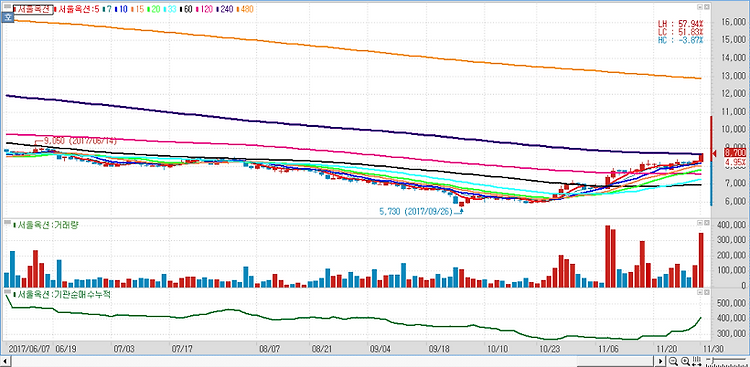Viewport: 750px width, 367px height.
Task: Click the 11/06 date axis label
Action: click(x=607, y=349)
